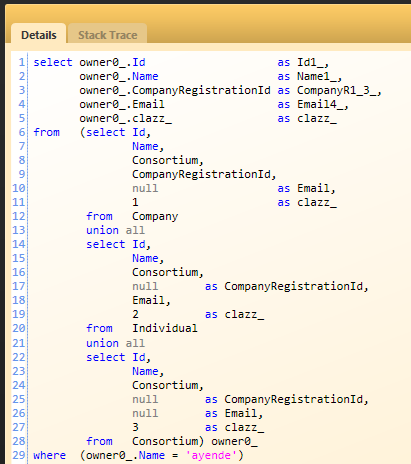Viewport: 411px width, 464px height.
Task: Click 'Consortium) owner0_' on line 28
Action: point(195,441)
